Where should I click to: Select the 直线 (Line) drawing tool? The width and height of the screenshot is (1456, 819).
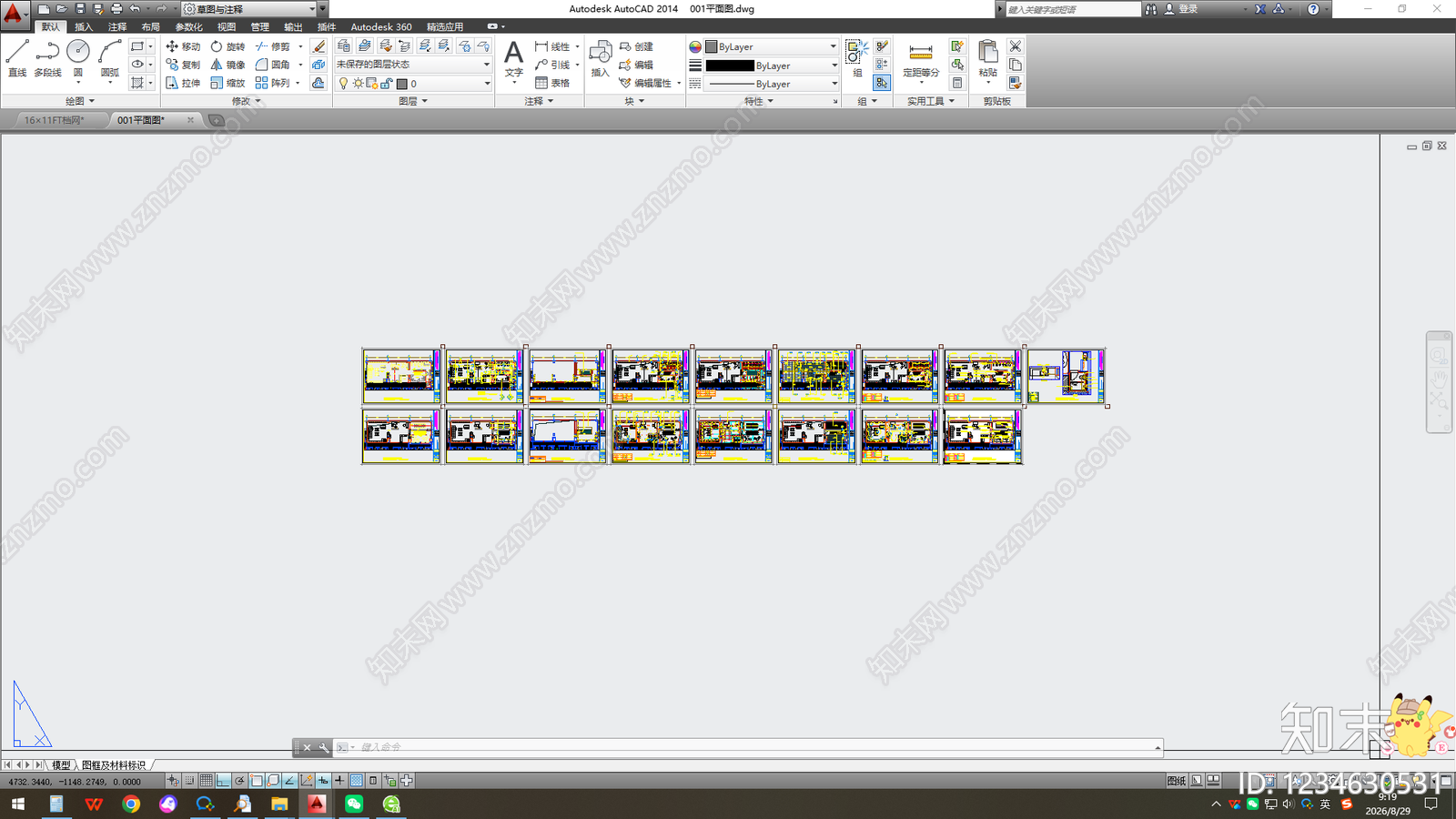17,58
